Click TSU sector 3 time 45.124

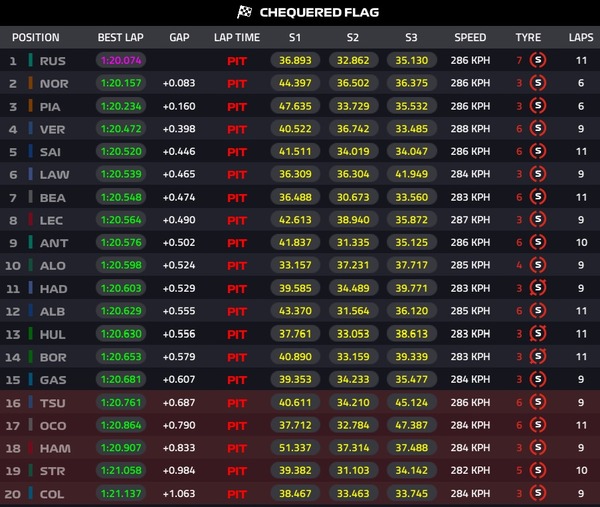click(412, 402)
